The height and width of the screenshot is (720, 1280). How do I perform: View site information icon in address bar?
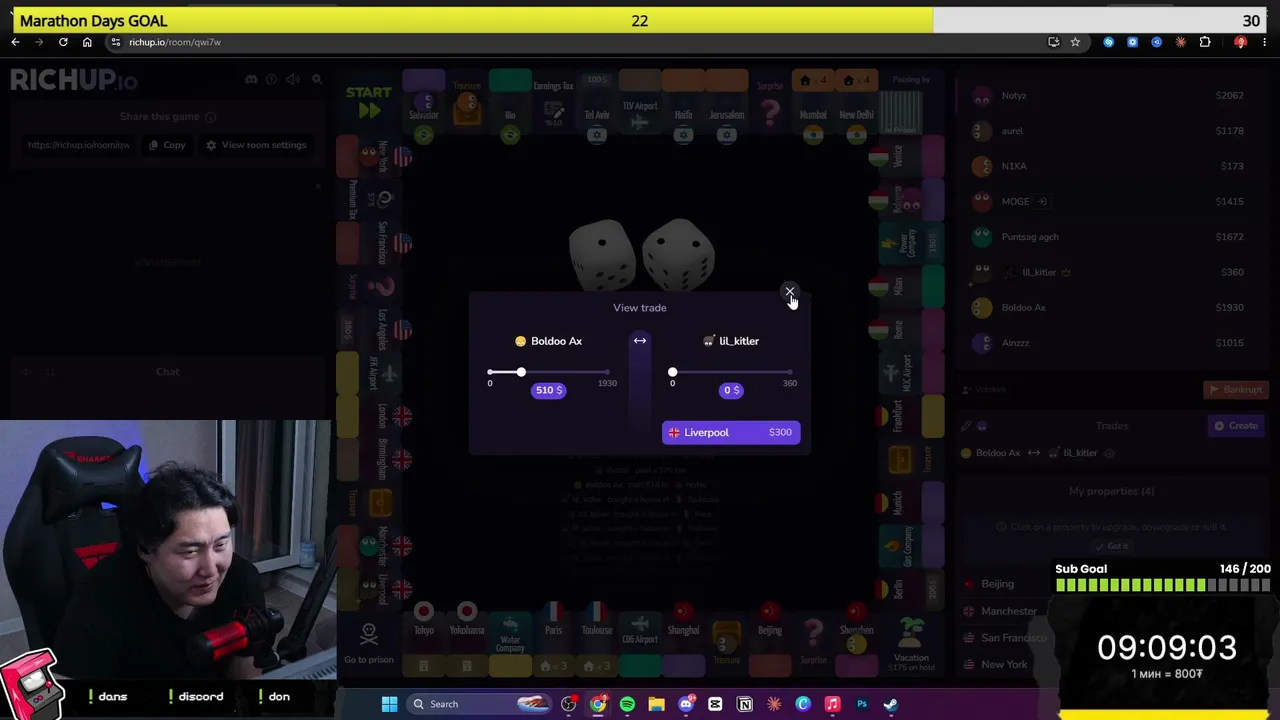tap(116, 42)
